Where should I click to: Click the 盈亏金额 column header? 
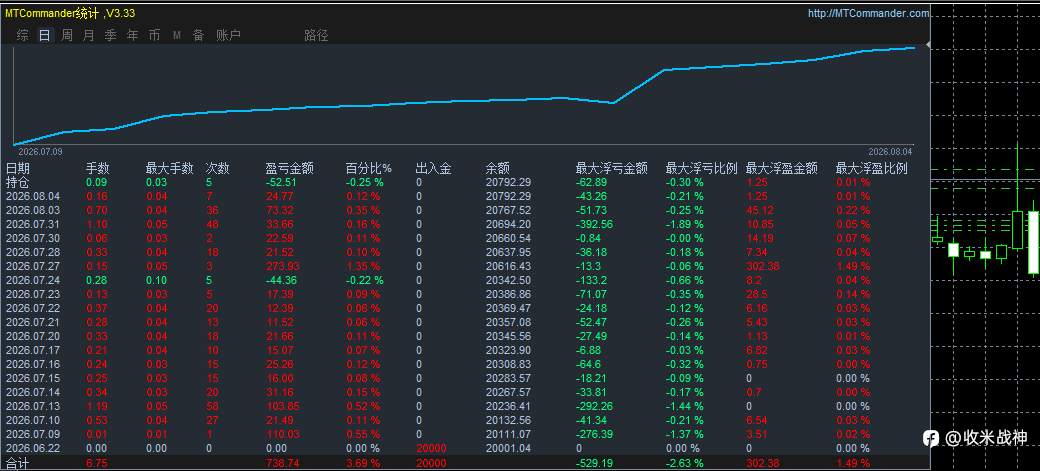pos(290,169)
